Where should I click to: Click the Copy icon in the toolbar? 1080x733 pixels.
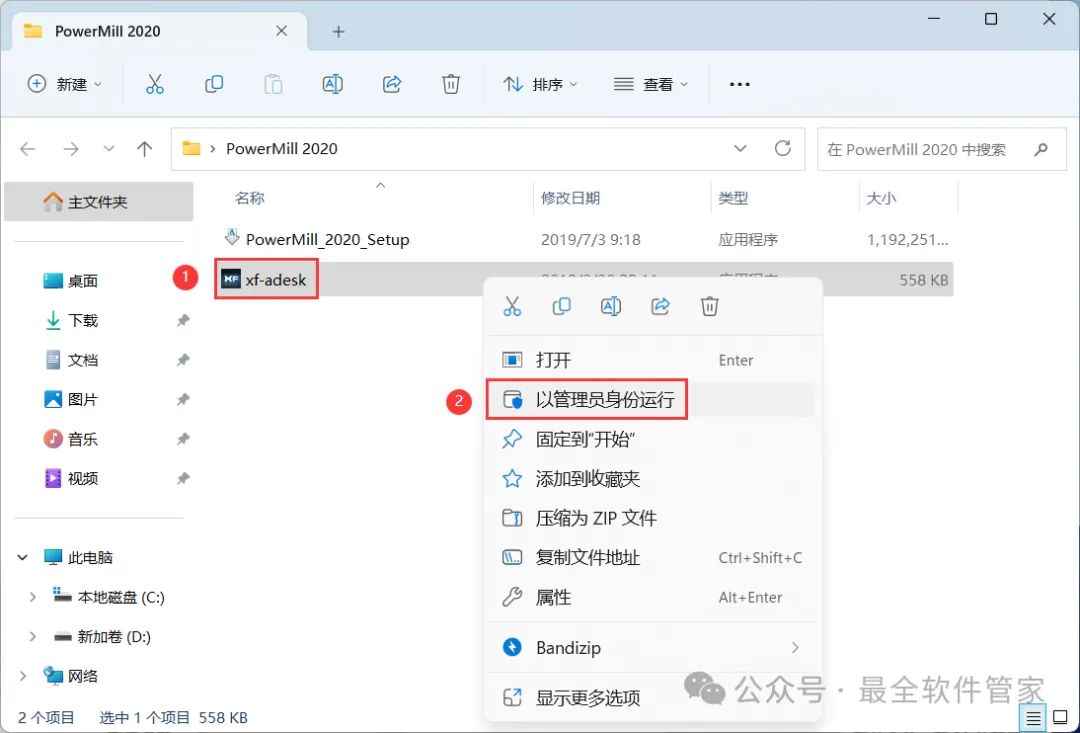pos(214,84)
